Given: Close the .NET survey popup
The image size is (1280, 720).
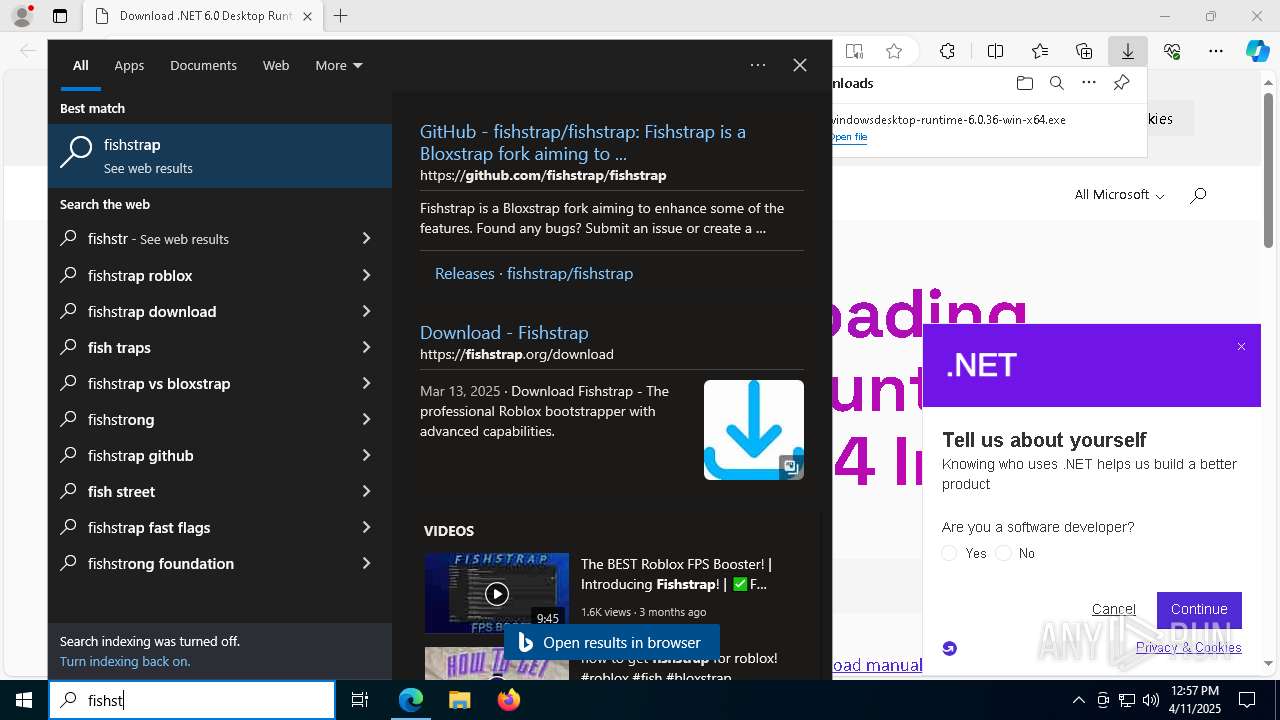Looking at the screenshot, I should 1241,347.
